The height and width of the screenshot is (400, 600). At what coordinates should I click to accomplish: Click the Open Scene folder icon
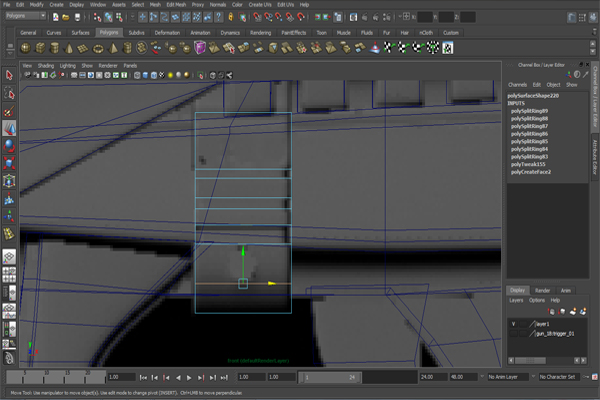66,17
